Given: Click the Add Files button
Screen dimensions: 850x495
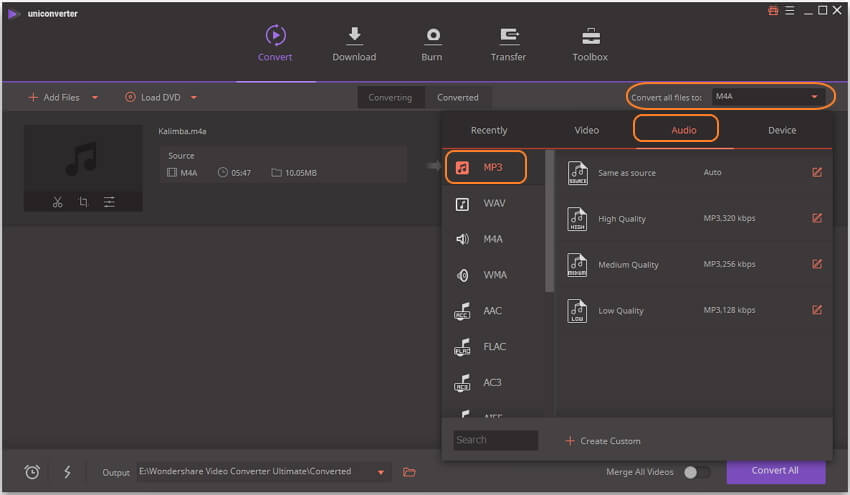Looking at the screenshot, I should pos(54,98).
